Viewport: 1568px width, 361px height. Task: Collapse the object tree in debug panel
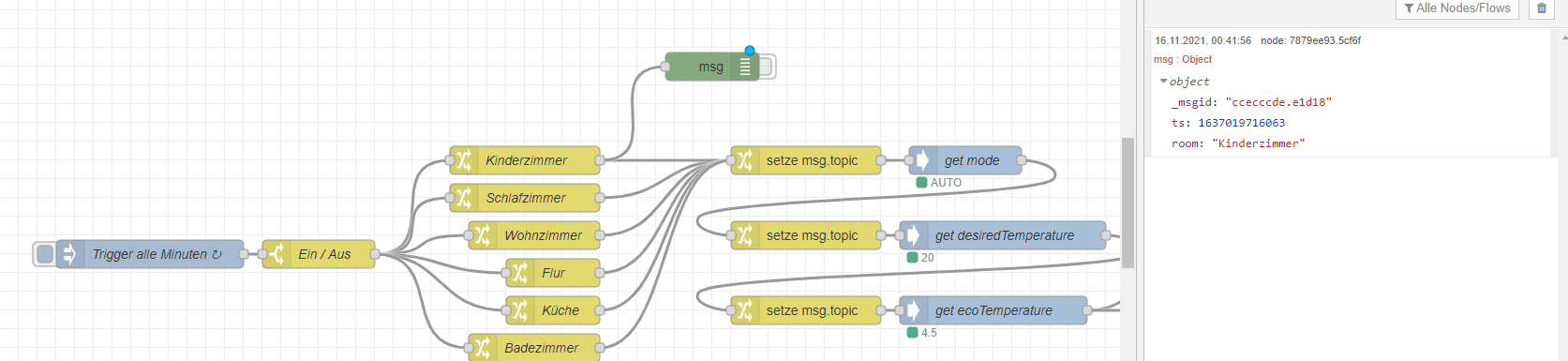click(x=1164, y=82)
